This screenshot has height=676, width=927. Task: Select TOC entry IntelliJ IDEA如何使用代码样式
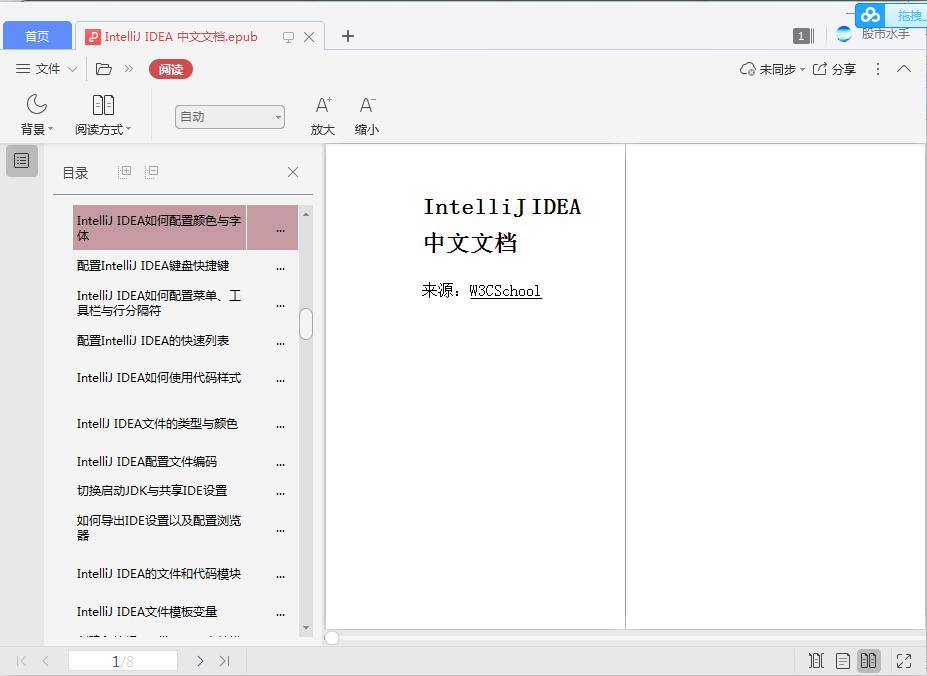pyautogui.click(x=158, y=378)
